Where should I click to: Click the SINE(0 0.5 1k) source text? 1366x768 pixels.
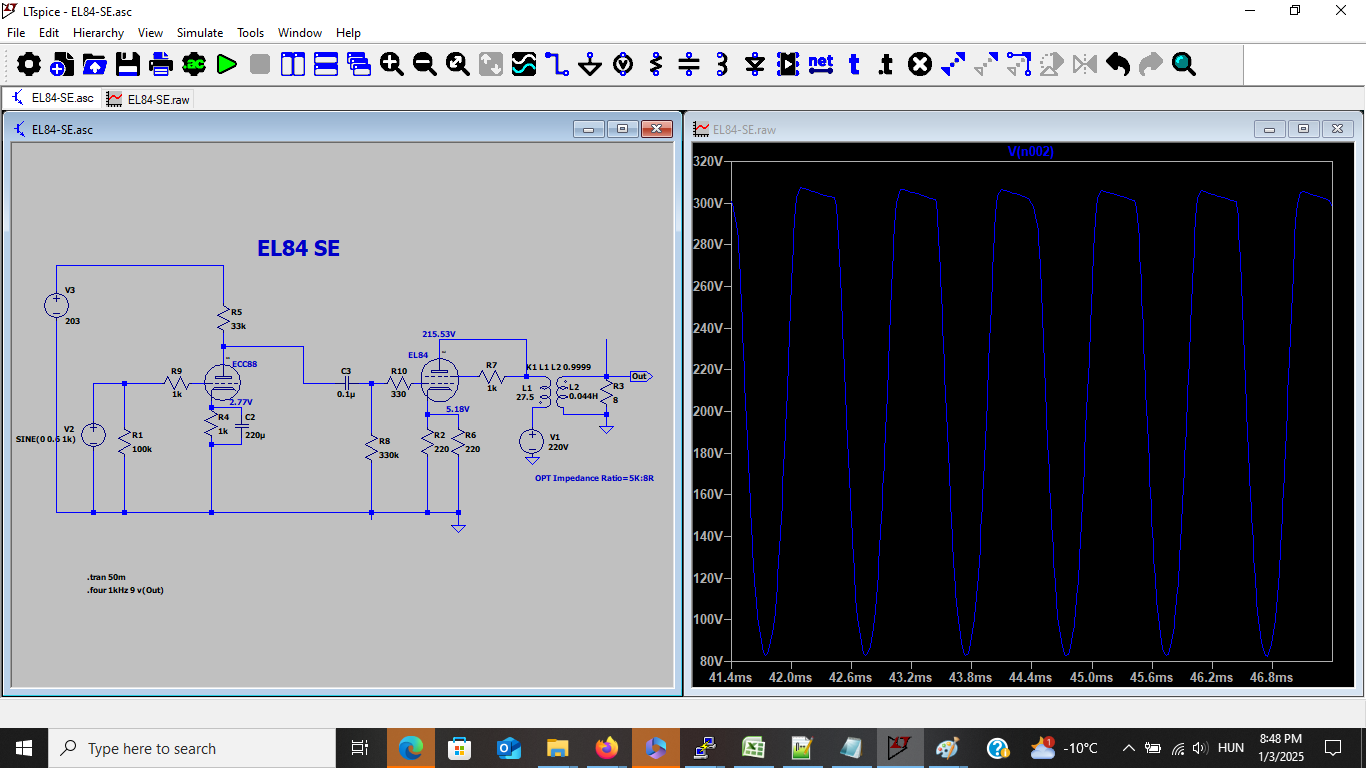[46, 439]
